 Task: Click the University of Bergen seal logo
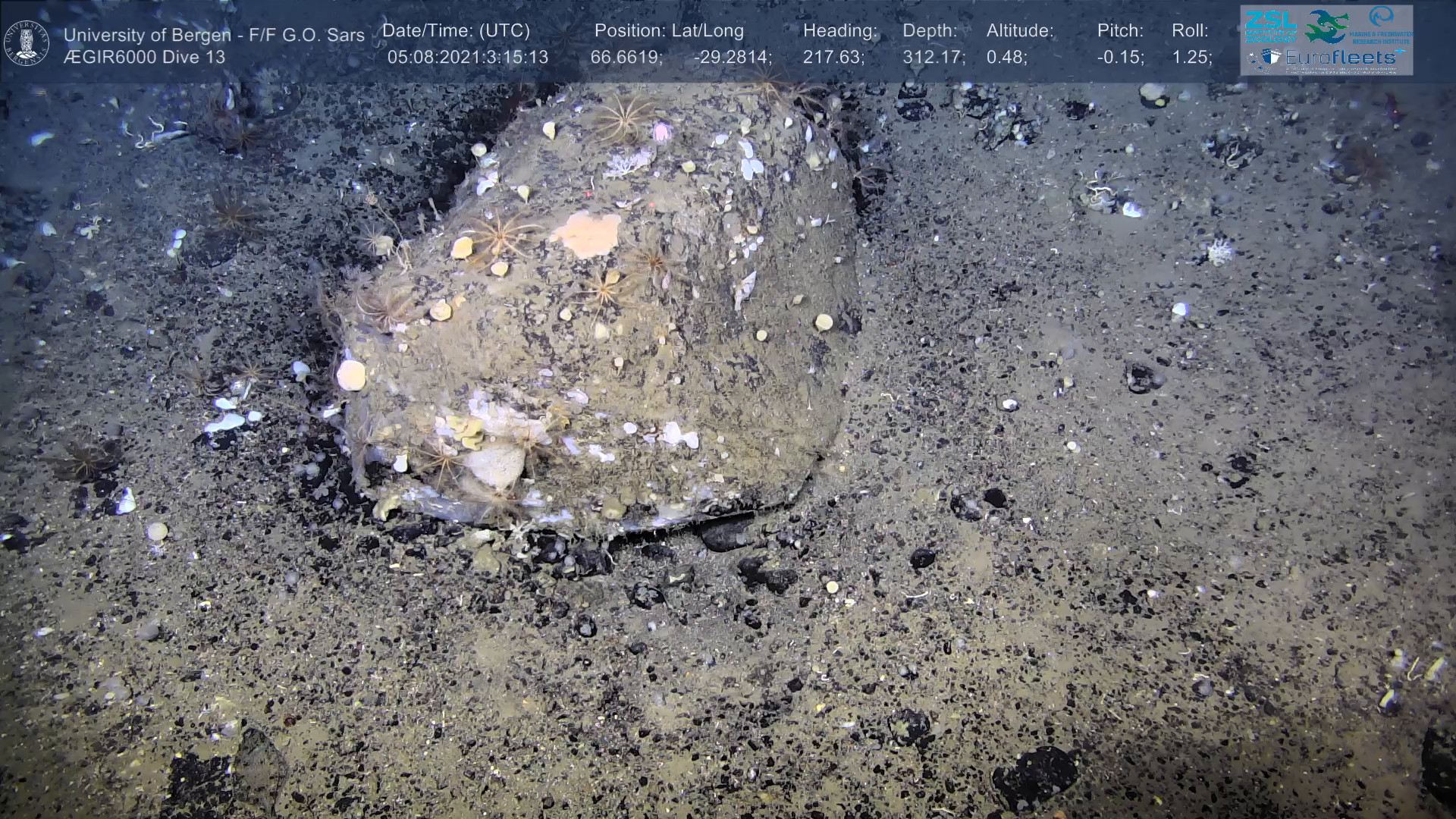[27, 43]
